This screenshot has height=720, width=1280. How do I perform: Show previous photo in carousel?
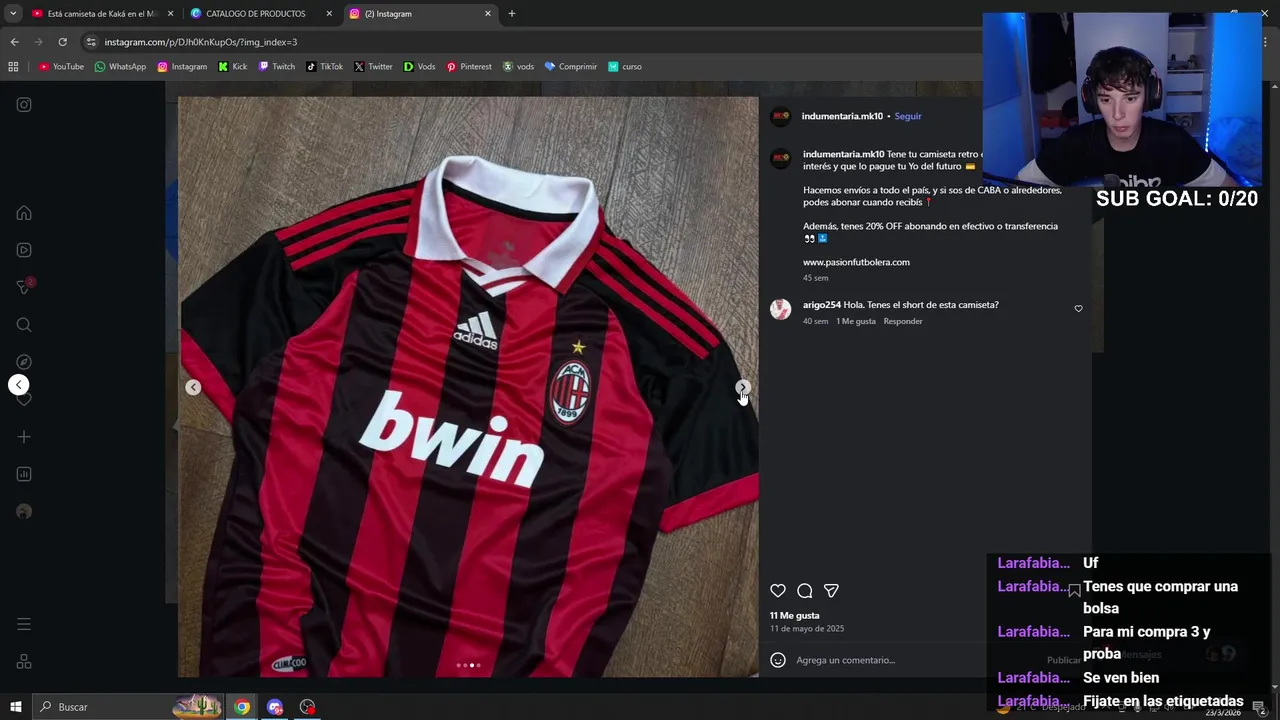193,387
